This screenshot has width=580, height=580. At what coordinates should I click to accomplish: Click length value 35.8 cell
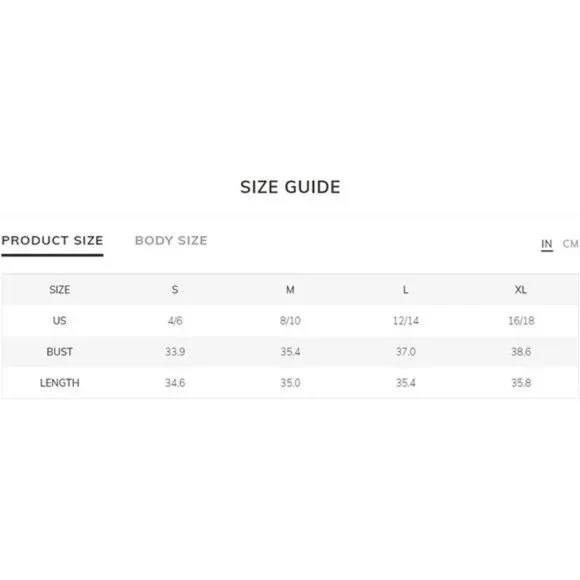(521, 383)
